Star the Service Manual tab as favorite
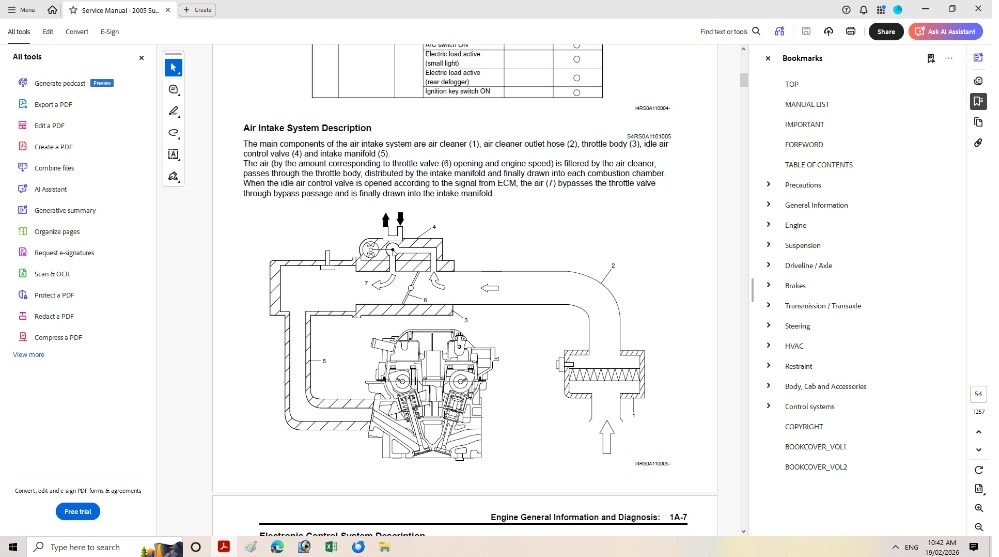 [73, 9]
